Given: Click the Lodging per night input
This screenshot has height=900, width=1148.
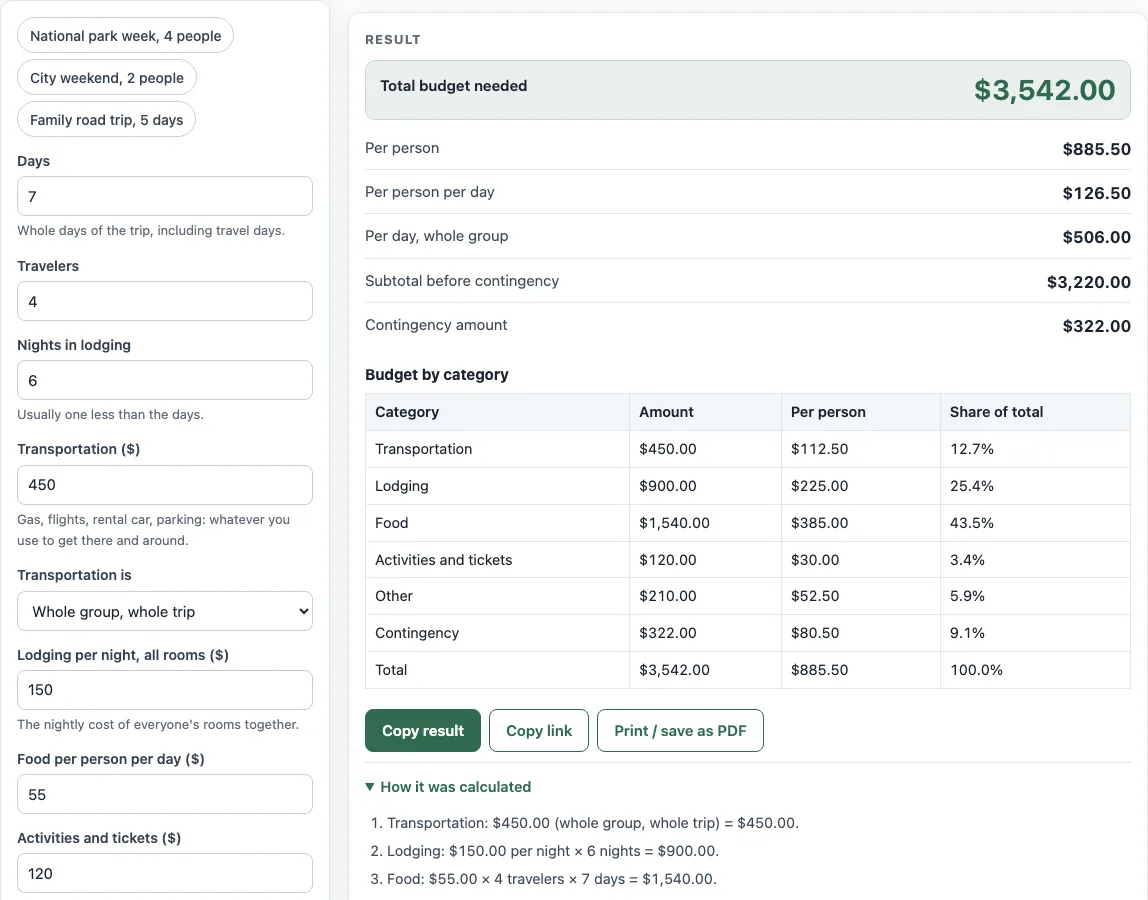Looking at the screenshot, I should click(x=165, y=690).
